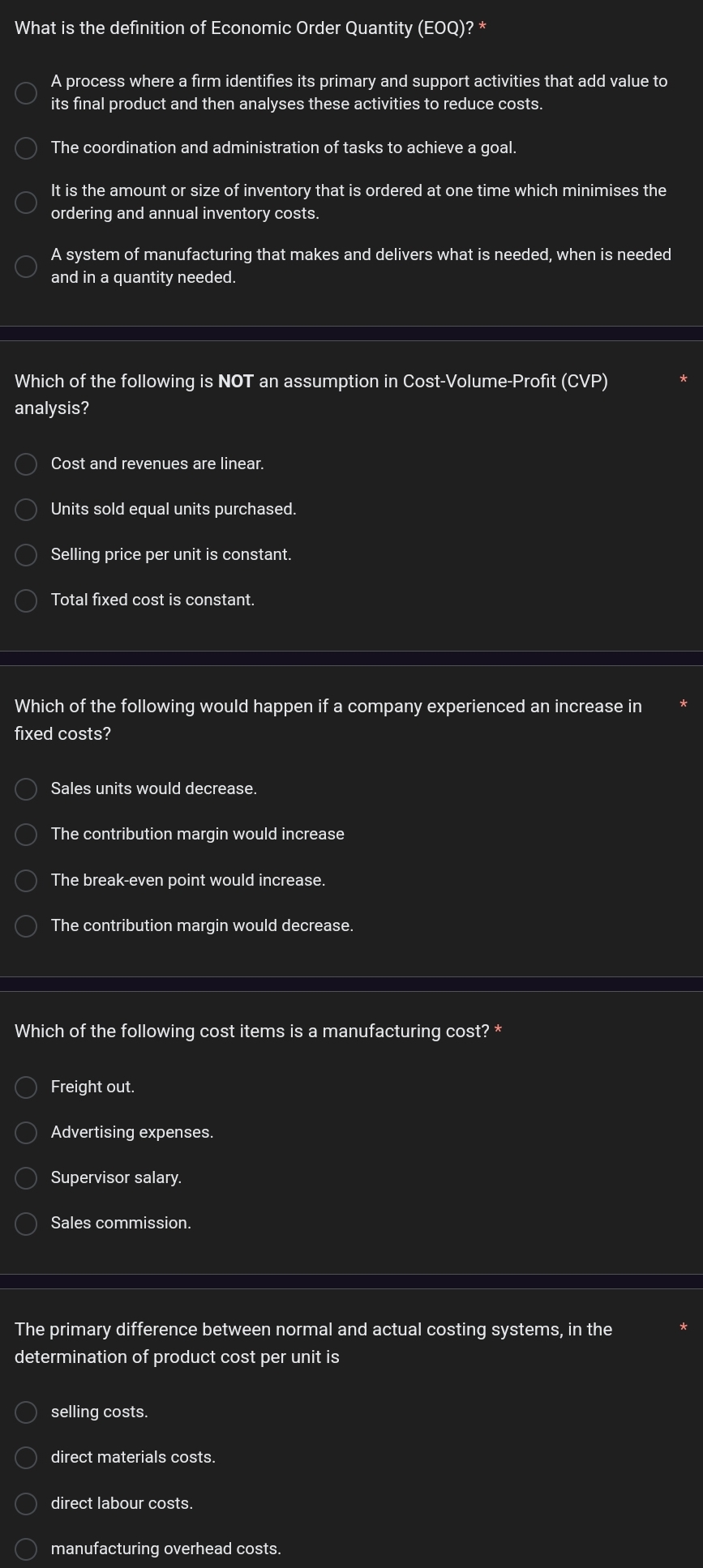The width and height of the screenshot is (703, 1568).
Task: Pick the 'Sales commission' option
Action: coord(26,1224)
